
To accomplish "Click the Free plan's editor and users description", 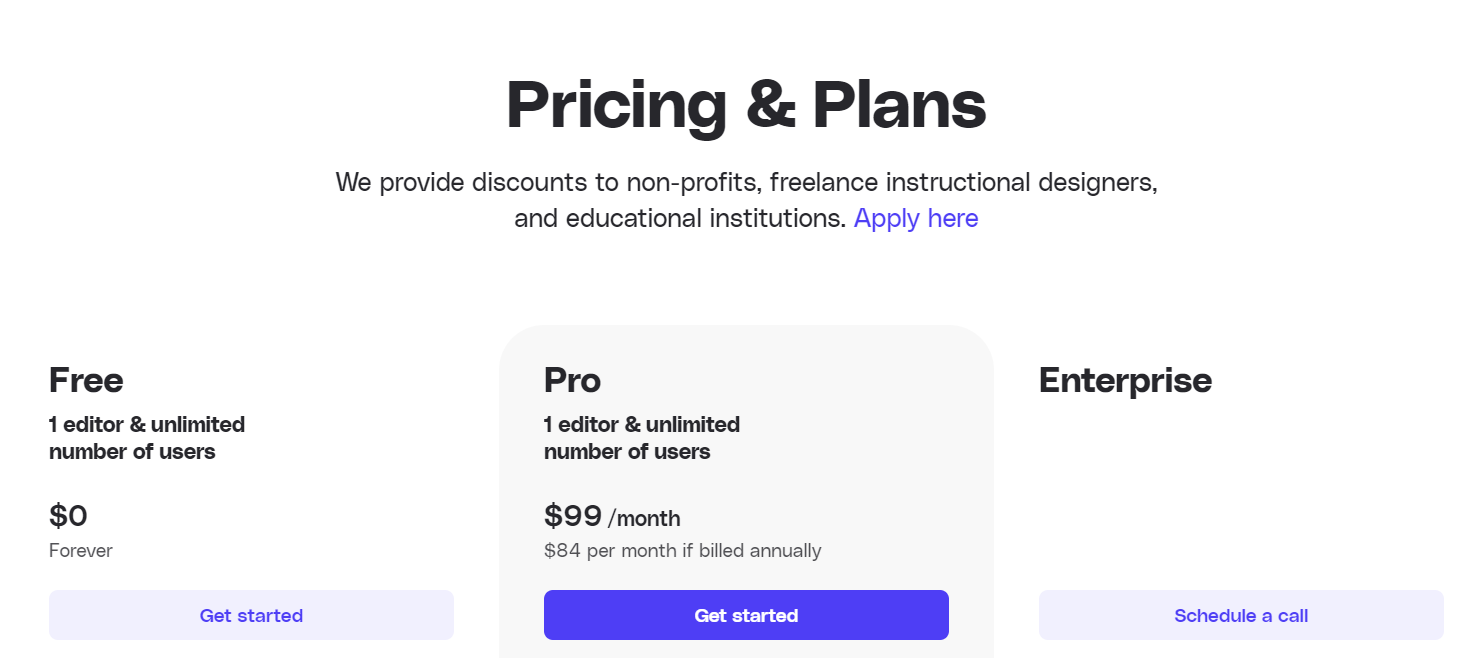I will (x=147, y=438).
